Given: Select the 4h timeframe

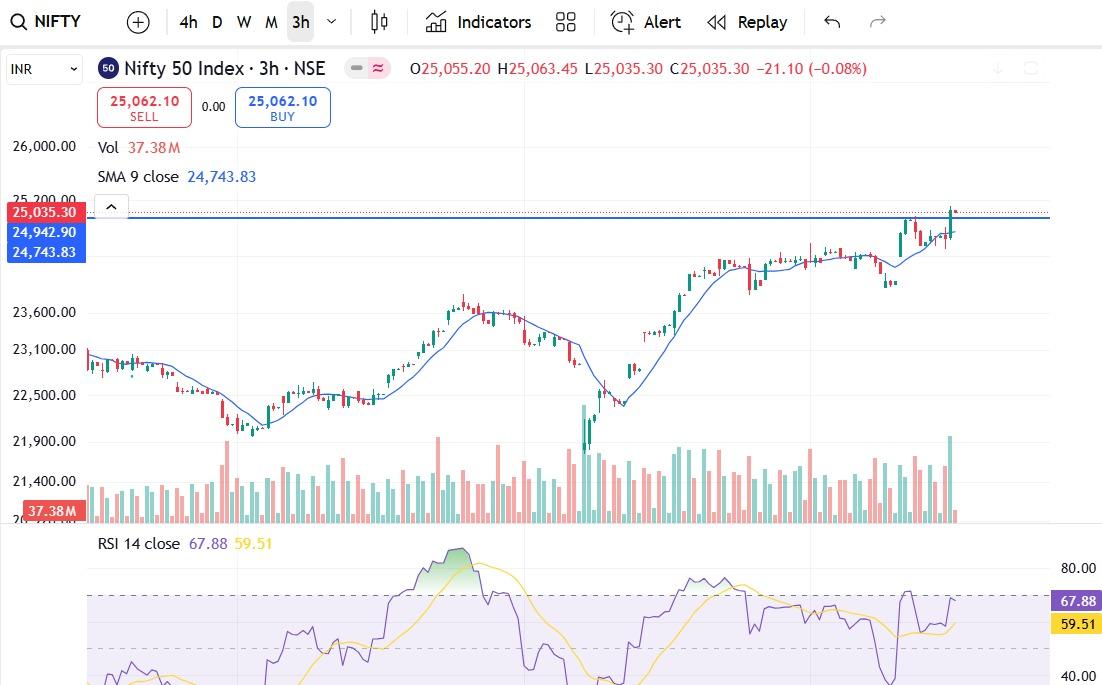Looking at the screenshot, I should 188,22.
